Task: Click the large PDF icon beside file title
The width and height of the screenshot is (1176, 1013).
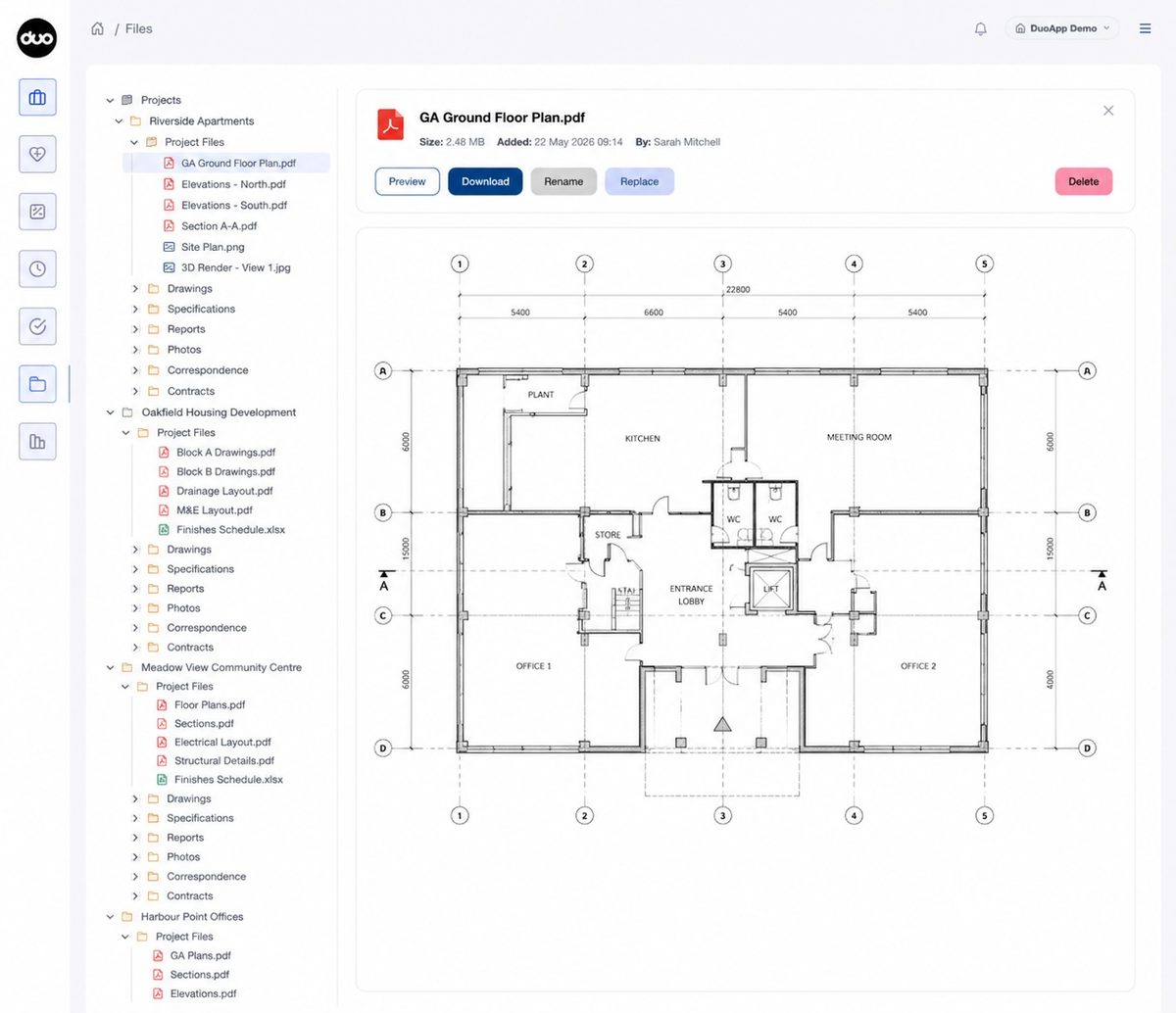Action: click(x=391, y=125)
